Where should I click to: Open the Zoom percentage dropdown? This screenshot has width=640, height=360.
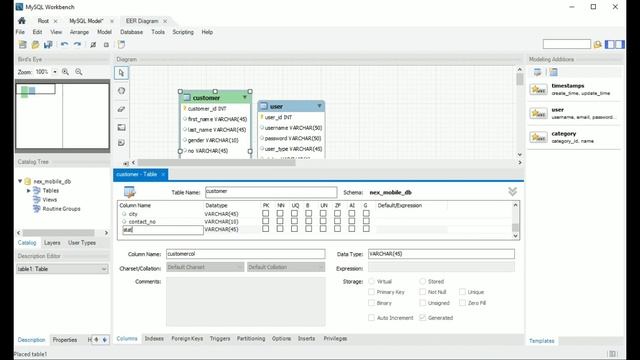(x=55, y=72)
